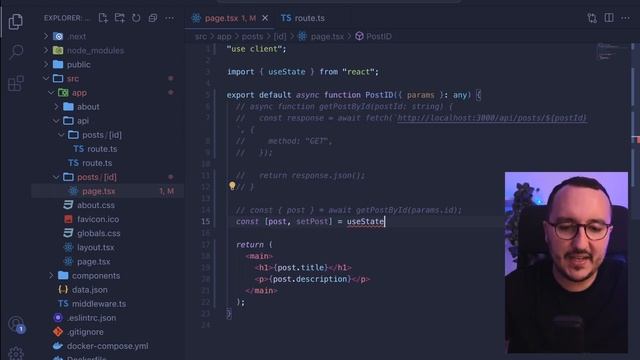640x360 pixels.
Task: Click the useState text on line 15
Action: (365, 222)
